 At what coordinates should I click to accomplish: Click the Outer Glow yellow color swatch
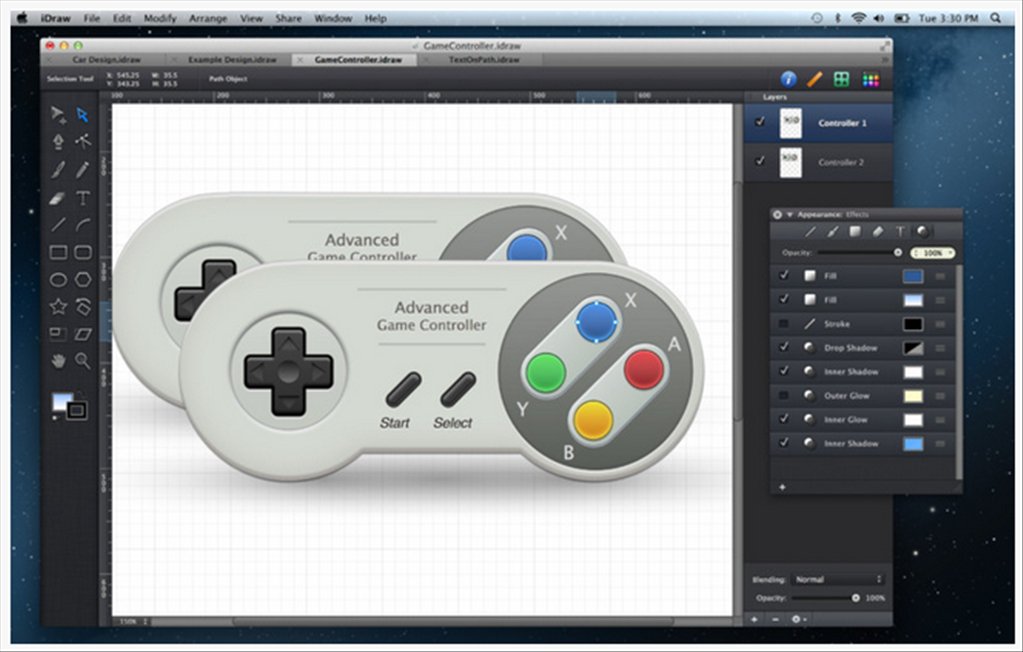point(912,396)
